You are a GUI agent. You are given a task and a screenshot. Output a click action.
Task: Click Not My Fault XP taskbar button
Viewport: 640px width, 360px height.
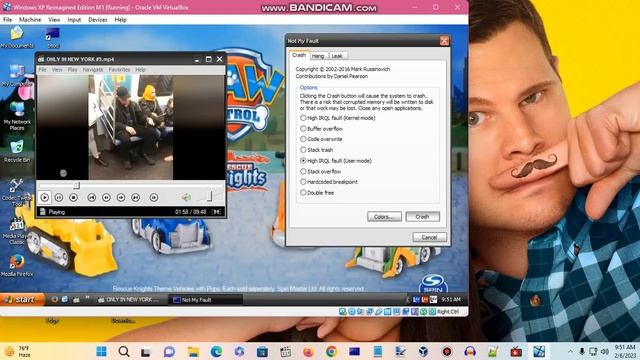(206, 300)
